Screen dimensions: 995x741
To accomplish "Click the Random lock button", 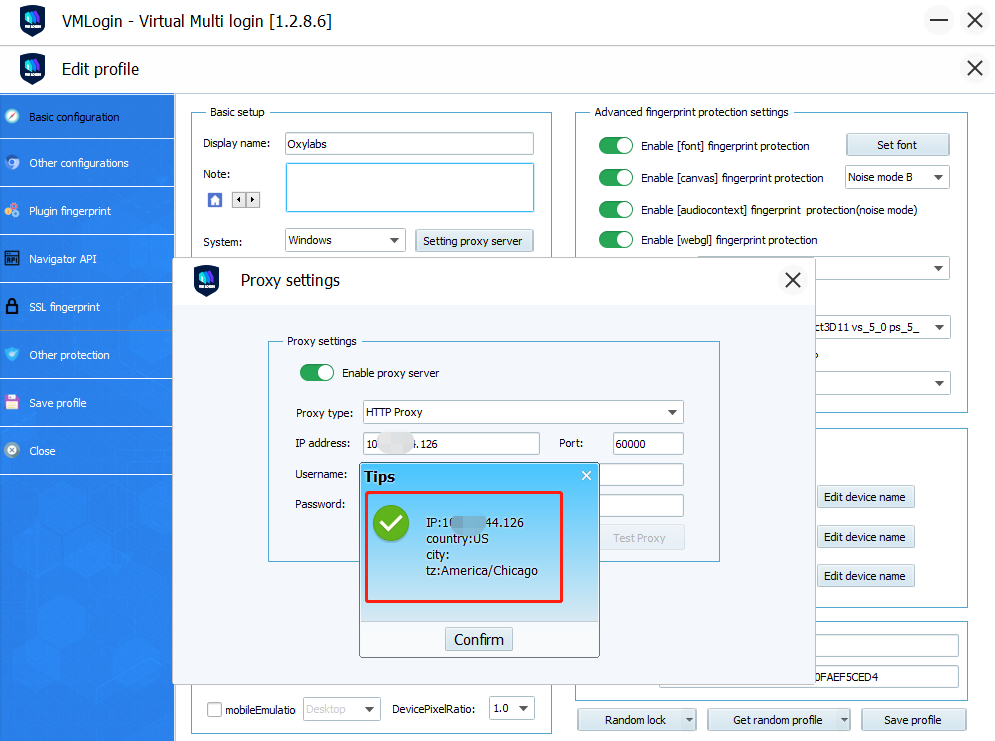I will point(635,720).
